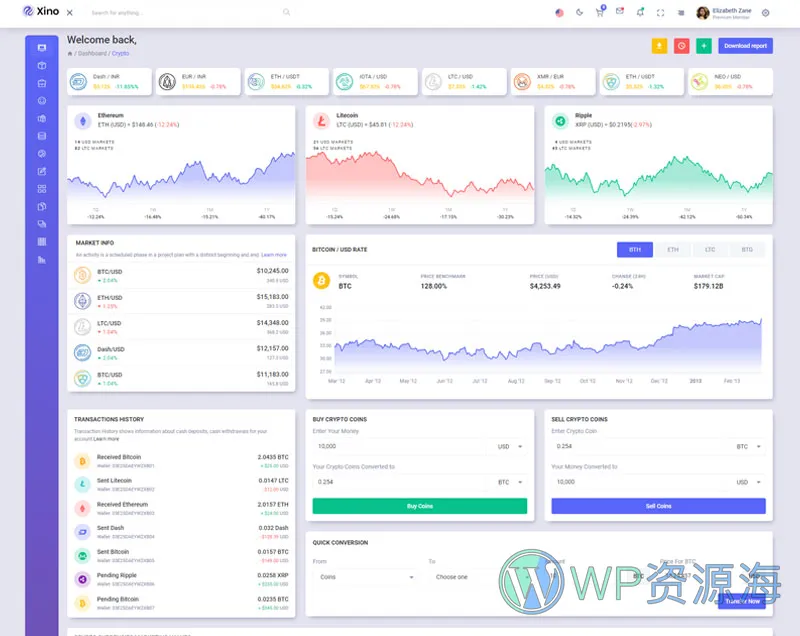This screenshot has height=636, width=800.
Task: Open the From Coins dropdown in Quick Conversion
Action: click(365, 577)
